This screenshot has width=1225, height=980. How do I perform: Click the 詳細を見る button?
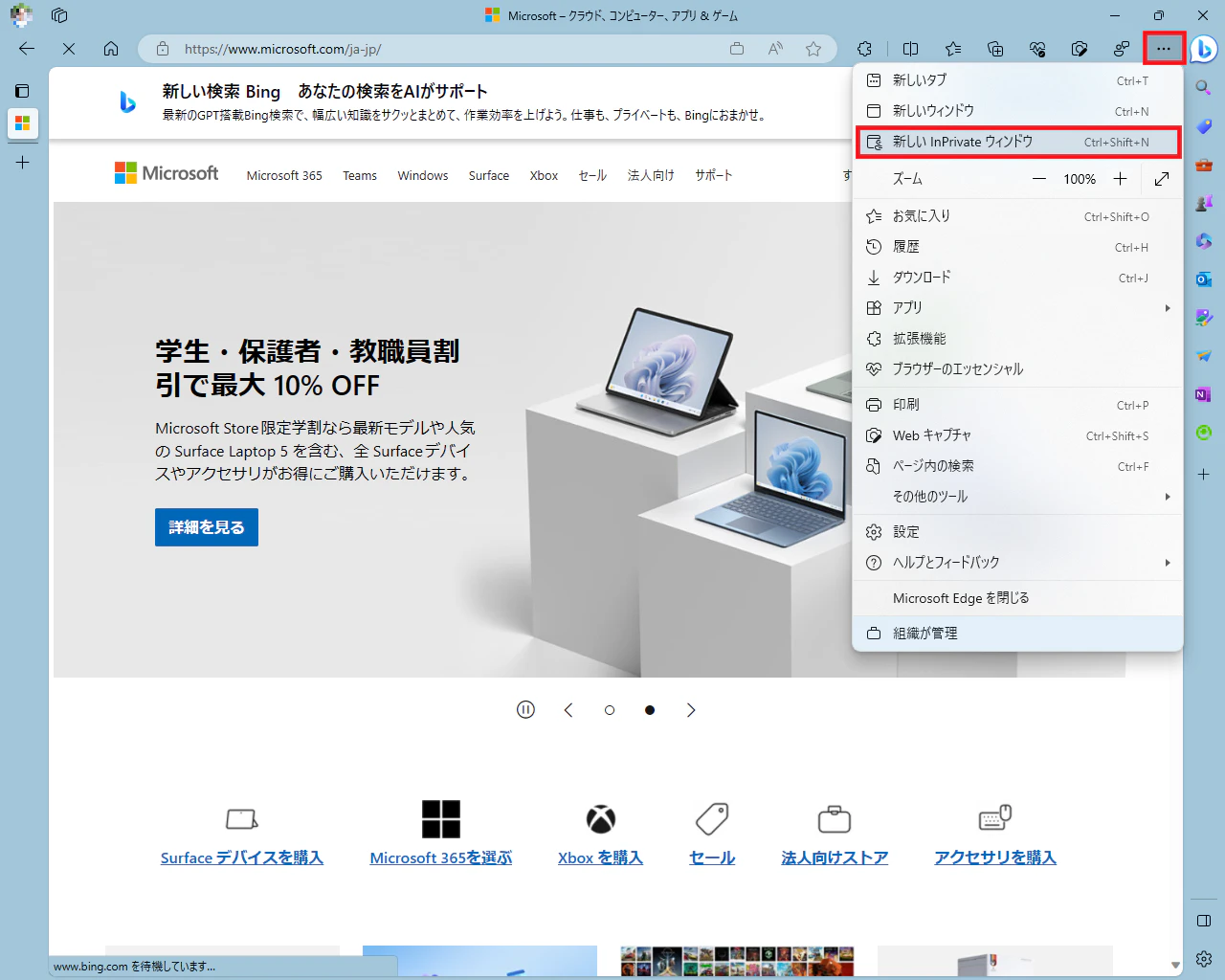coord(207,527)
